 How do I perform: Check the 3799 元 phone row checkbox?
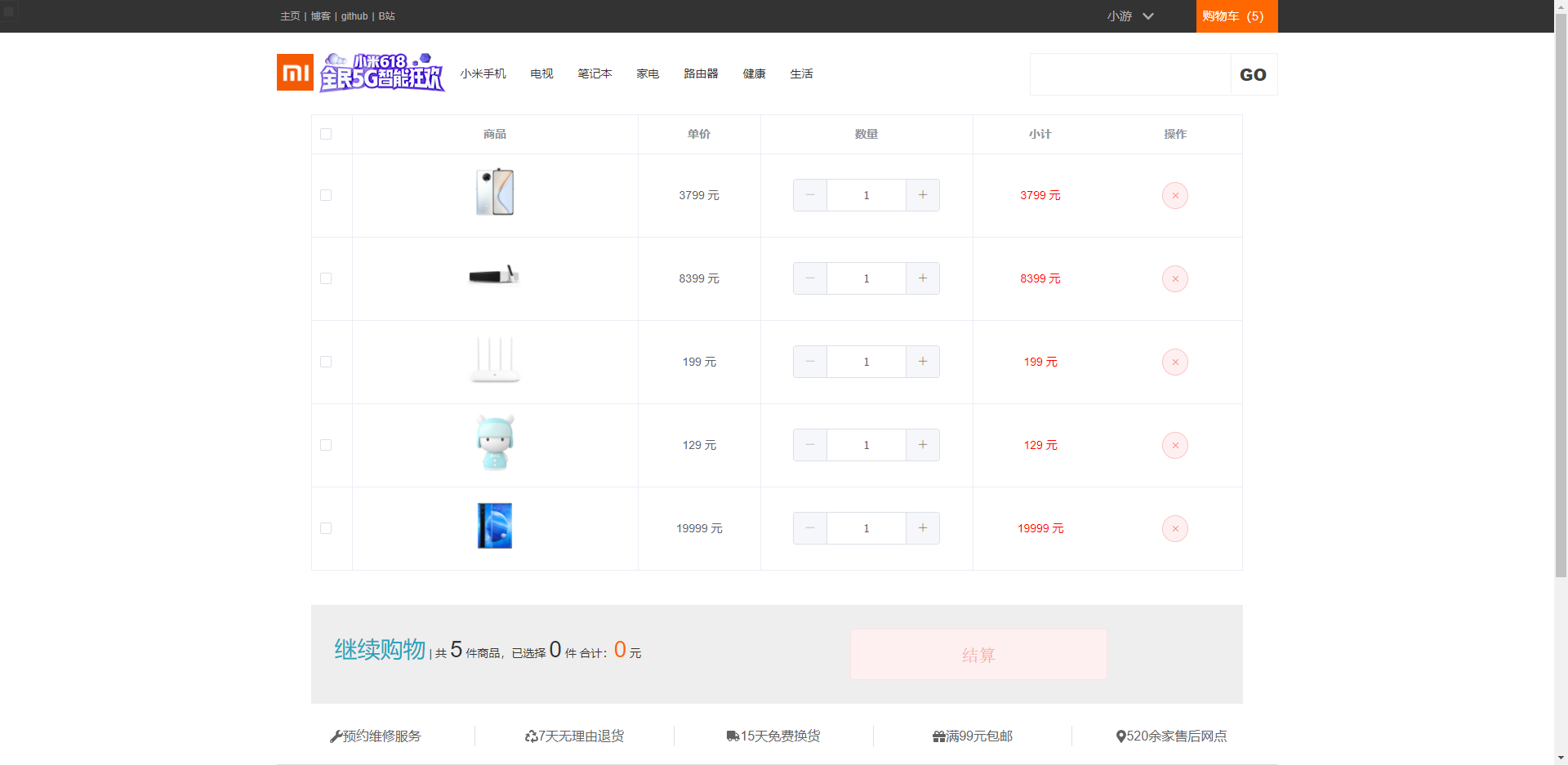pos(326,195)
